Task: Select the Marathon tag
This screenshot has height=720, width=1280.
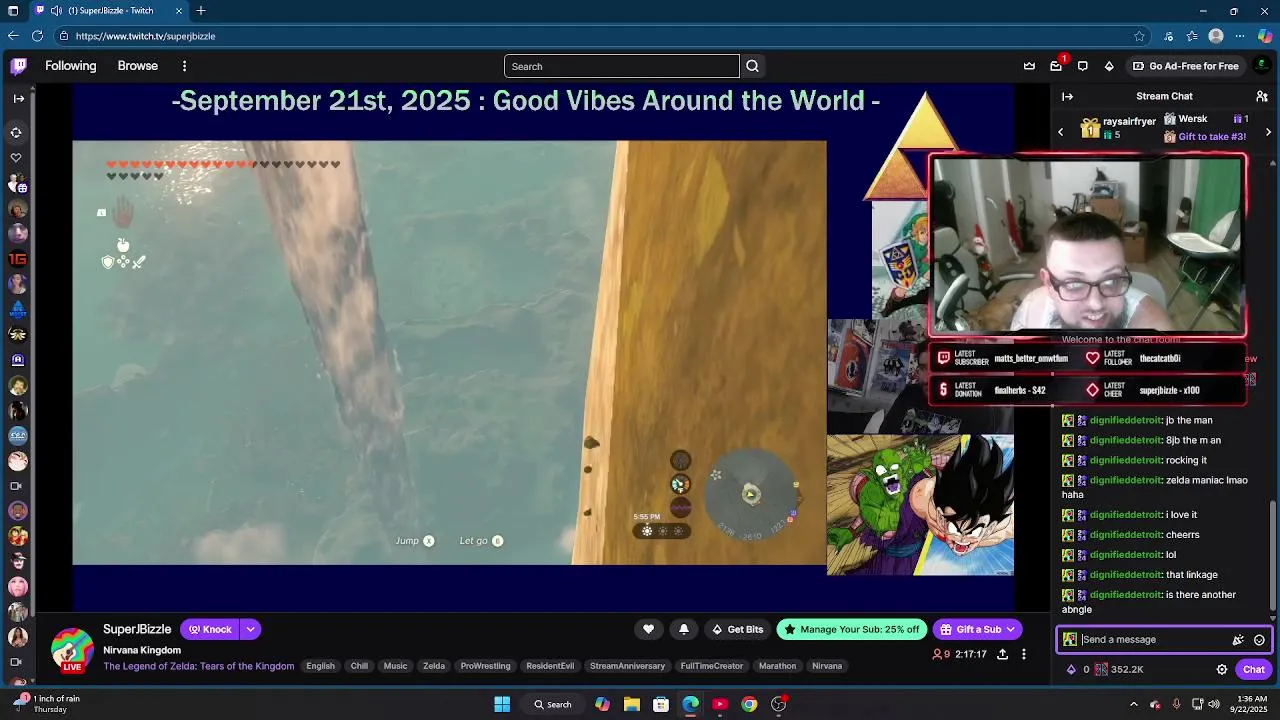Action: tap(777, 666)
